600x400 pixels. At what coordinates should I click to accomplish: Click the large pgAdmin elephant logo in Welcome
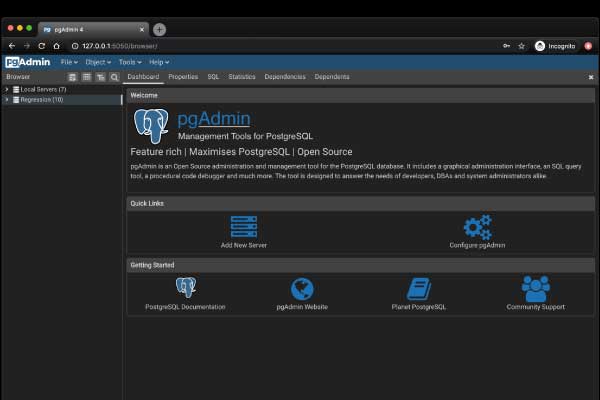[x=151, y=126]
